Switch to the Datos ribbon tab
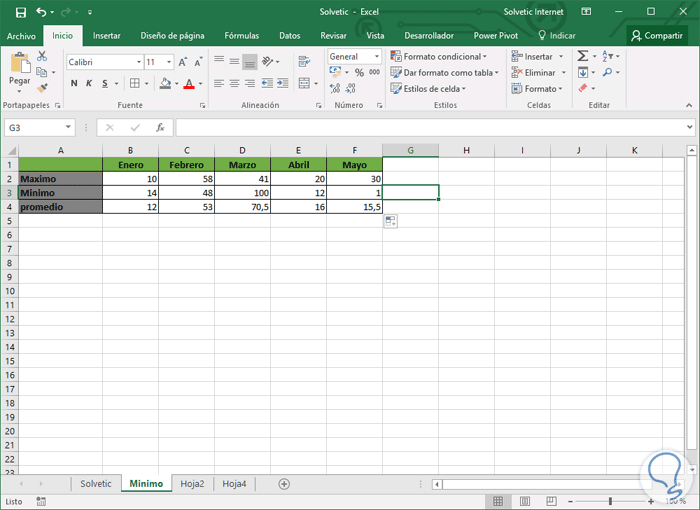This screenshot has width=700, height=510. (290, 36)
